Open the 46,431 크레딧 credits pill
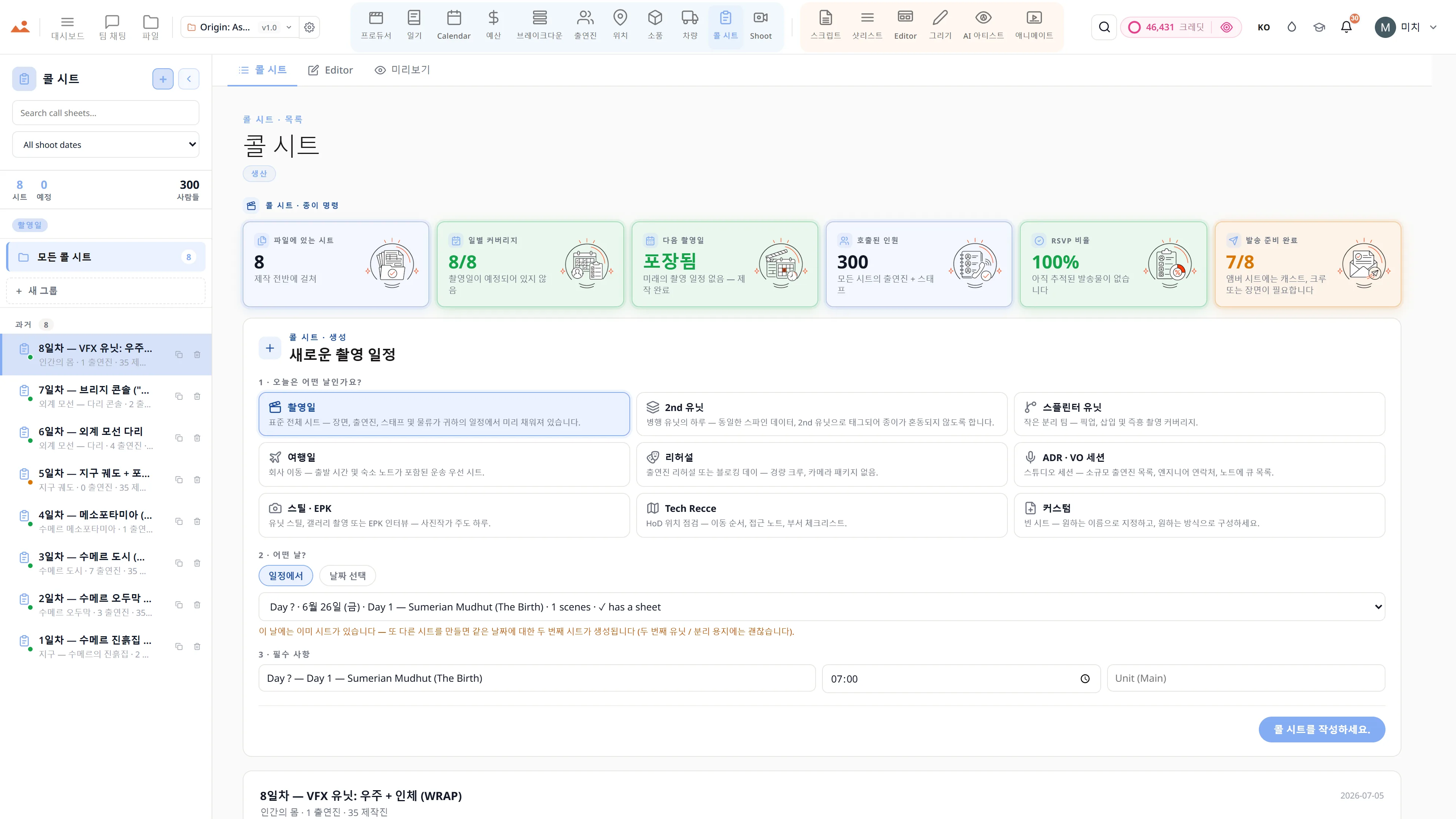Screen dimensions: 1456x819 pos(1180,27)
